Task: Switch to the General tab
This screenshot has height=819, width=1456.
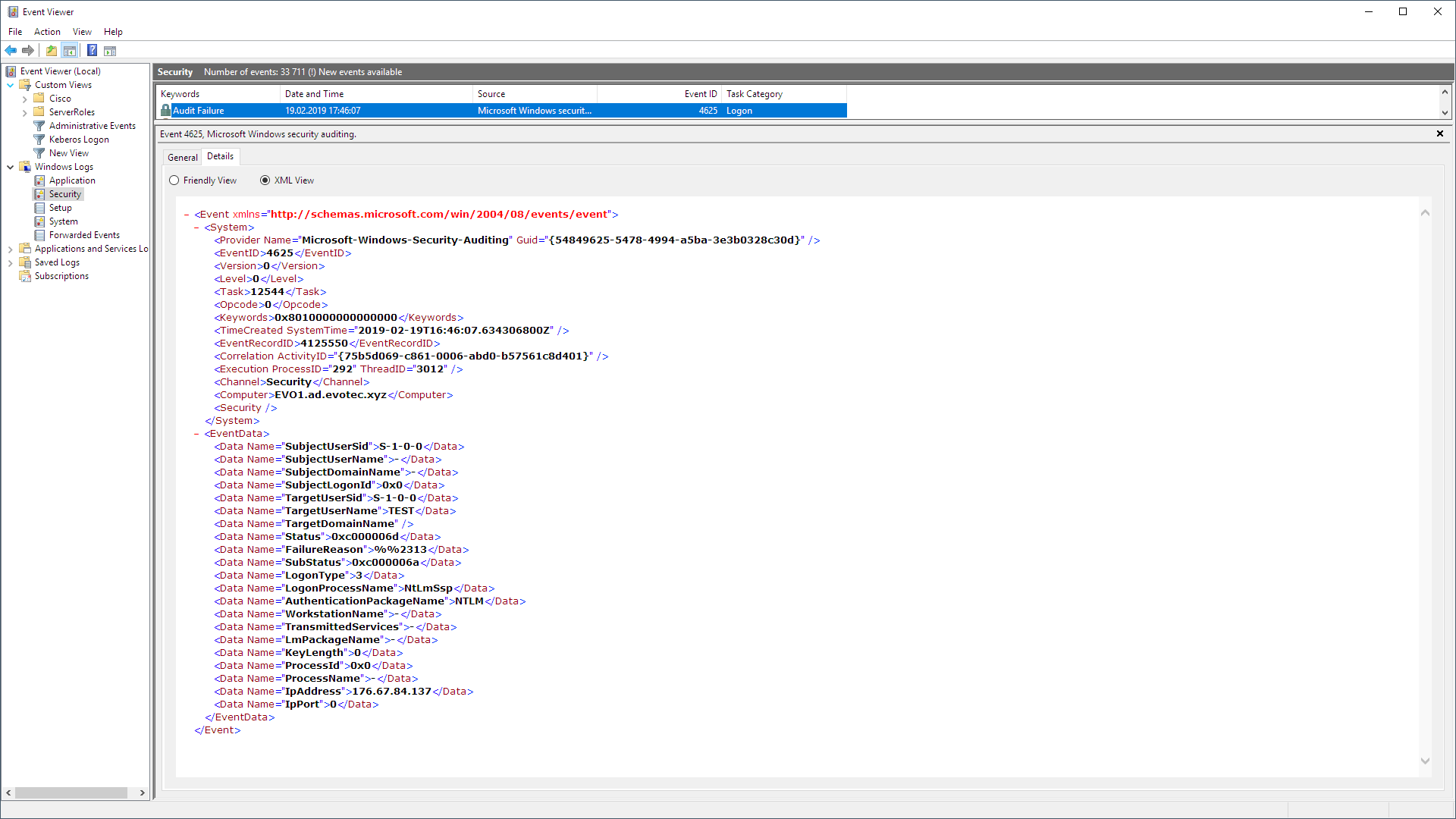Action: point(182,156)
